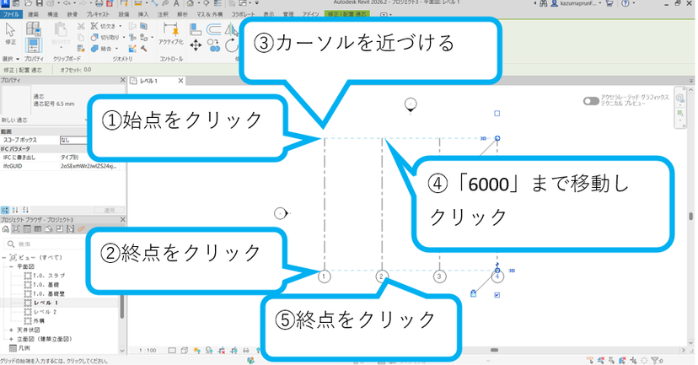The height and width of the screenshot is (365, 698).
Task: Select the Offset tool
Action: [x=214, y=29]
